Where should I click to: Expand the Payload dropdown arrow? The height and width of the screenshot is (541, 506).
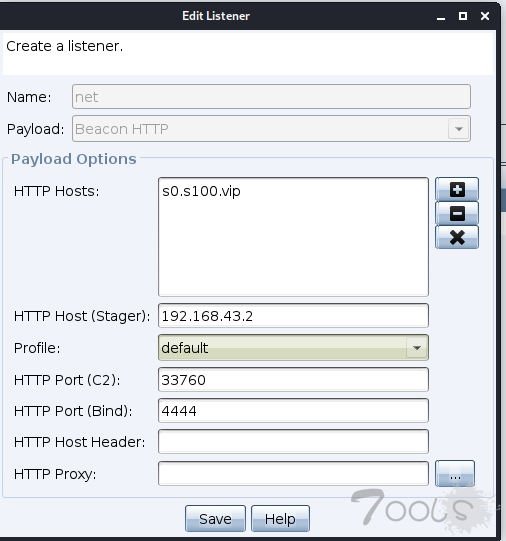click(458, 129)
